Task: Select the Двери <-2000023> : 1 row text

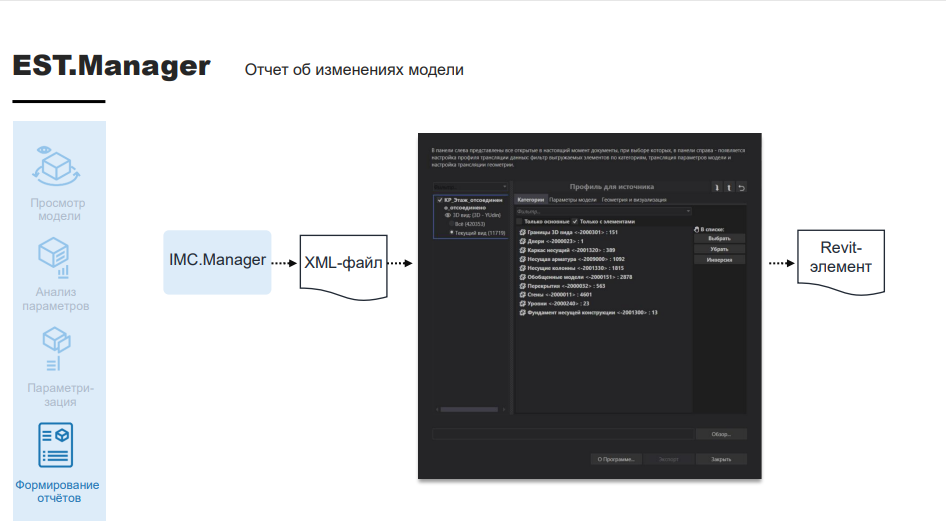Action: pos(555,241)
